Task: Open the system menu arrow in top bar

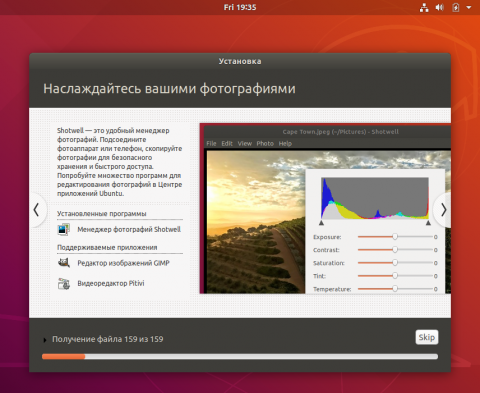Action: (x=469, y=7)
